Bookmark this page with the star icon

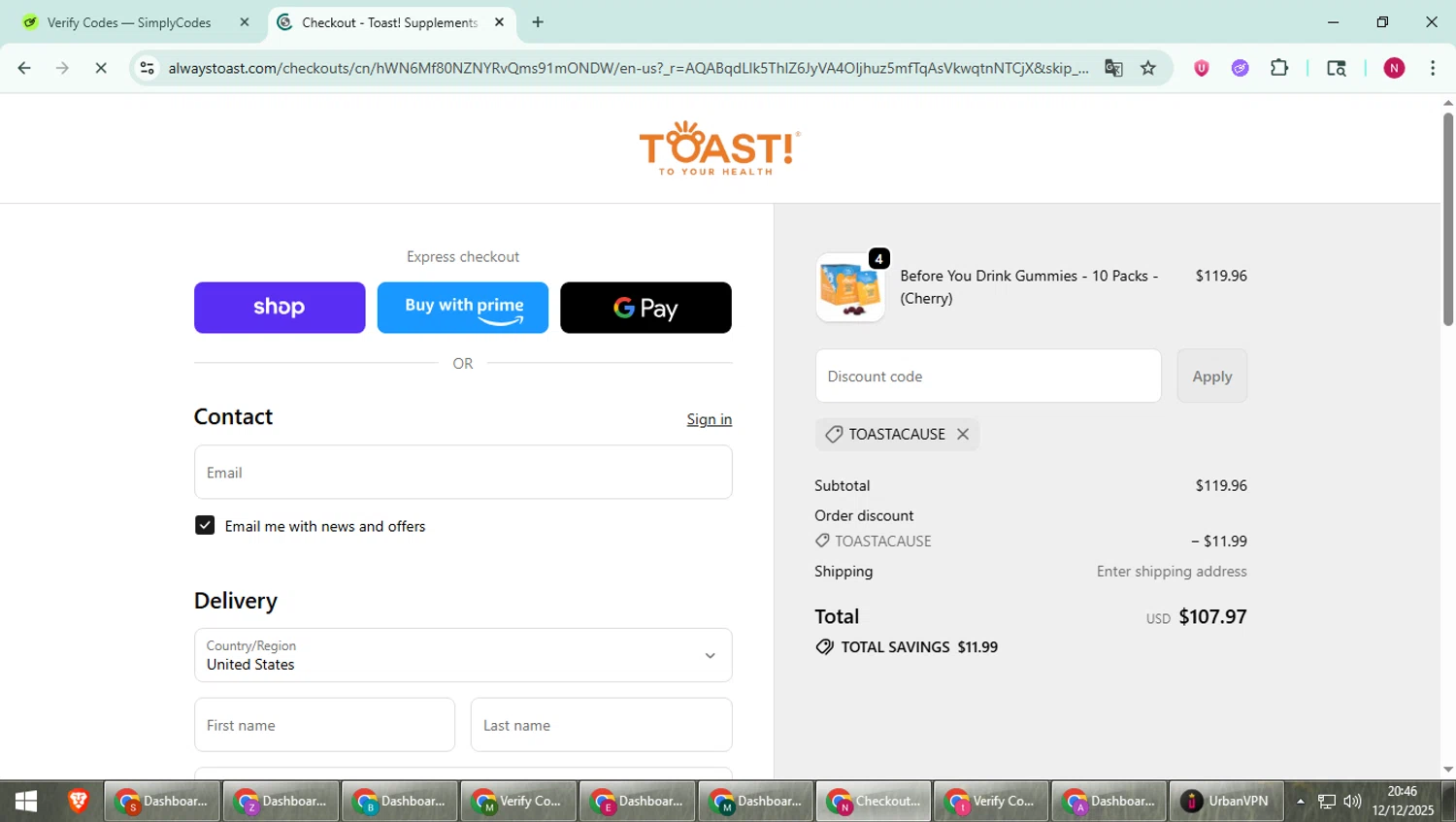tap(1148, 68)
